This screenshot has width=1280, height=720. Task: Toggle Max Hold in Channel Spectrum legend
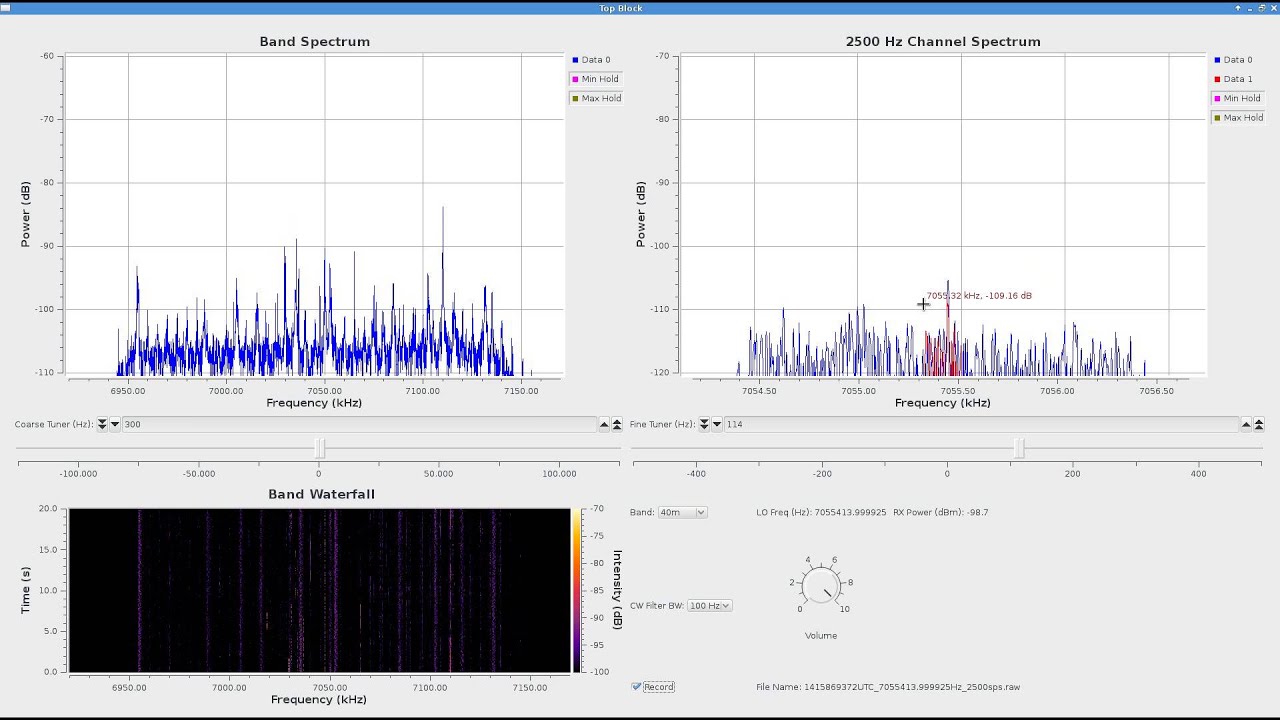click(x=1238, y=117)
